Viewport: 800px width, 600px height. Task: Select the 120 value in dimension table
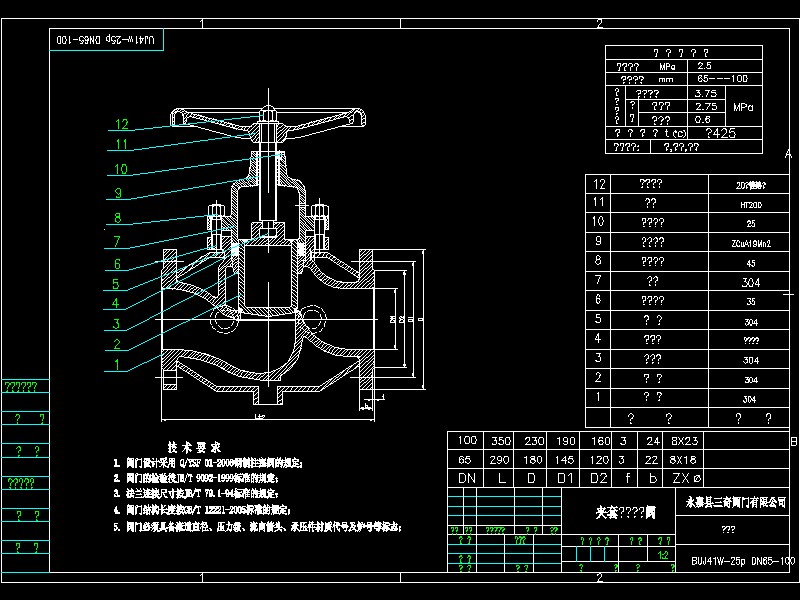coord(599,460)
